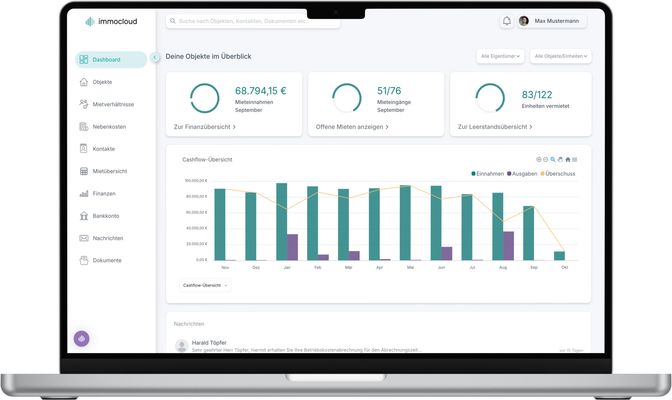
Task: Click the Objekte house icon
Action: point(84,82)
